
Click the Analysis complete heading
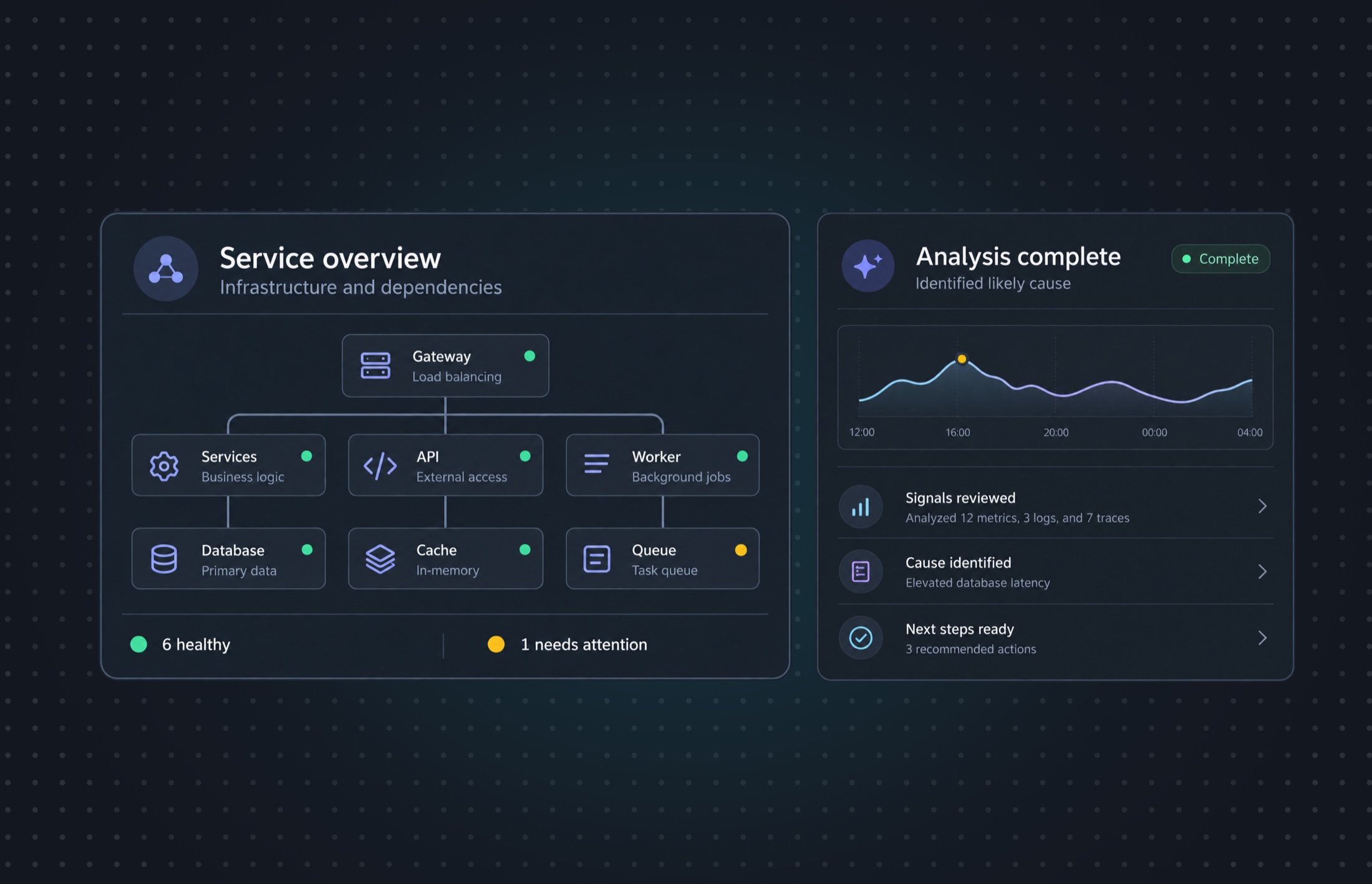(x=1018, y=256)
